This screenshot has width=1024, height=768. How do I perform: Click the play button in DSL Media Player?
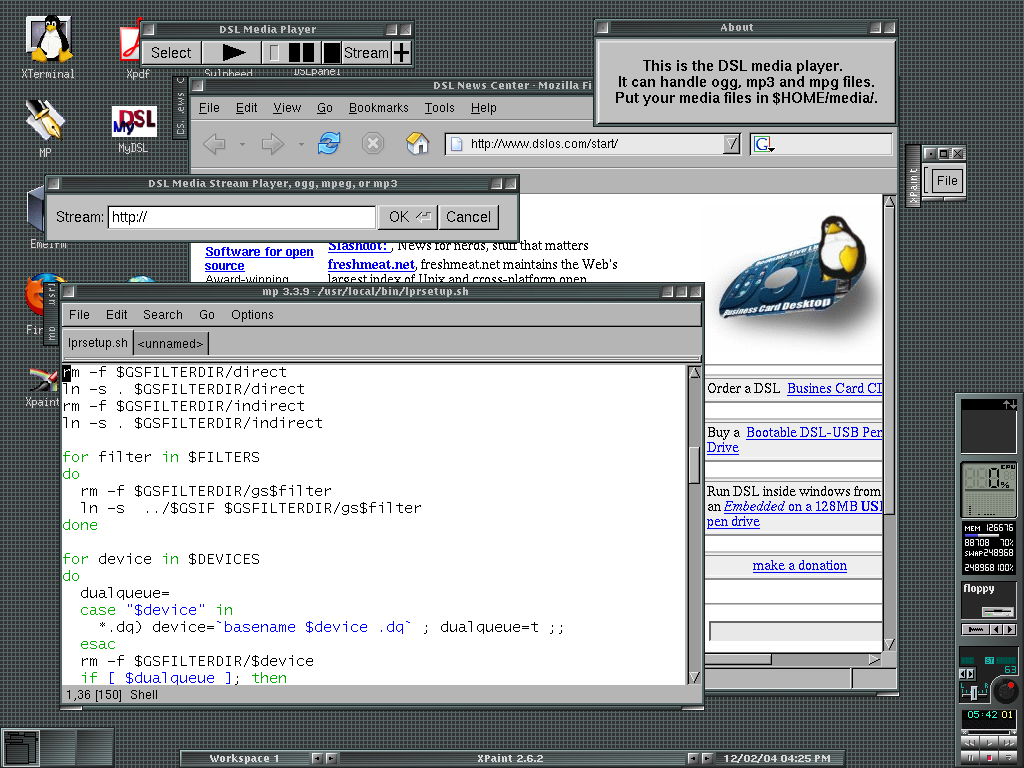point(232,52)
